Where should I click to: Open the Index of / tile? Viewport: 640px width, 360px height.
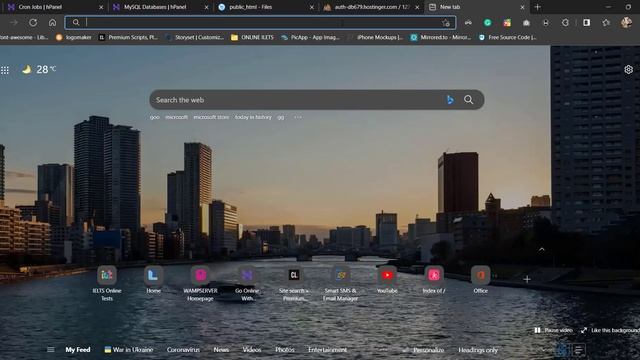pyautogui.click(x=434, y=280)
